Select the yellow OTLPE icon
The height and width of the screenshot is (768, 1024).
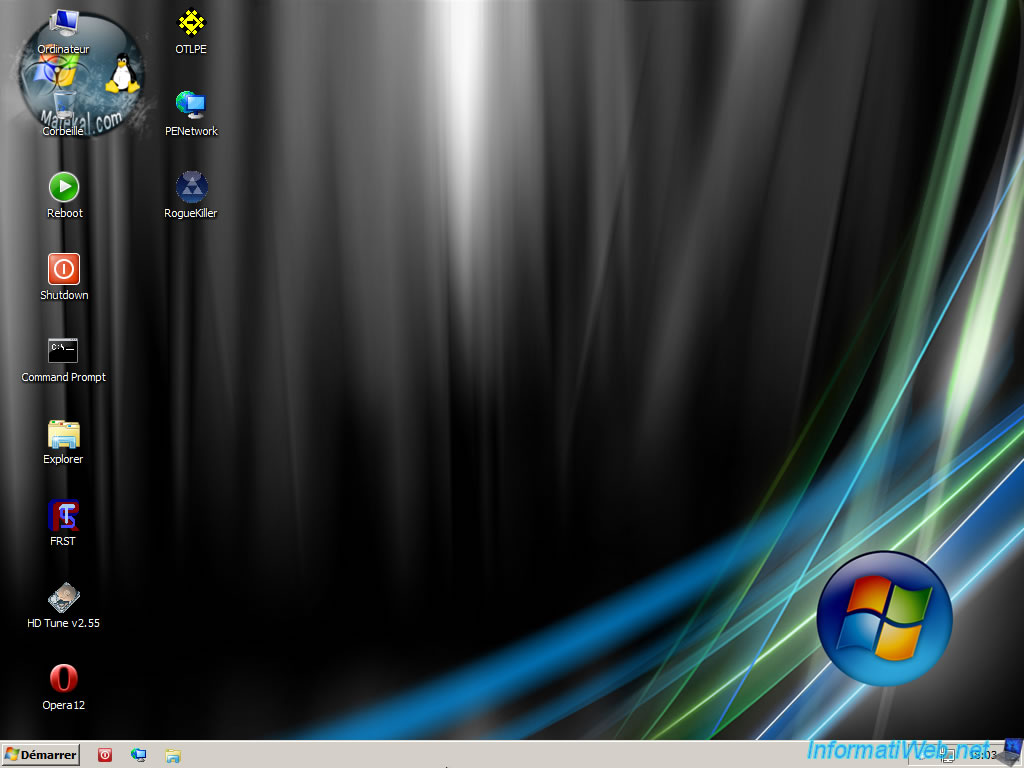tap(190, 24)
